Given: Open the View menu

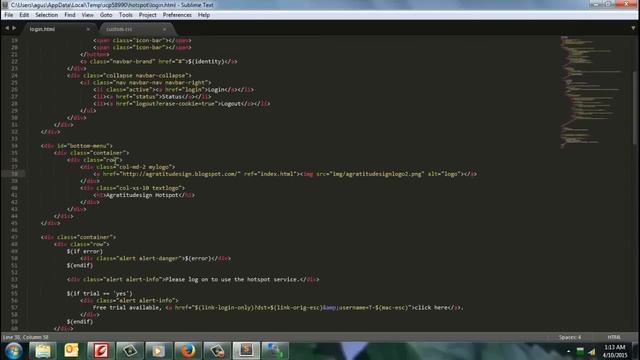Looking at the screenshot, I should tap(87, 15).
